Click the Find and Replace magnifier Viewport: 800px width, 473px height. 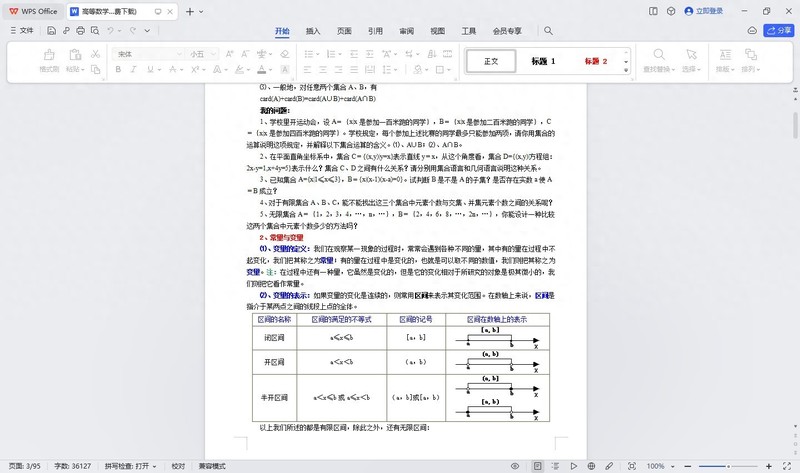[659, 54]
